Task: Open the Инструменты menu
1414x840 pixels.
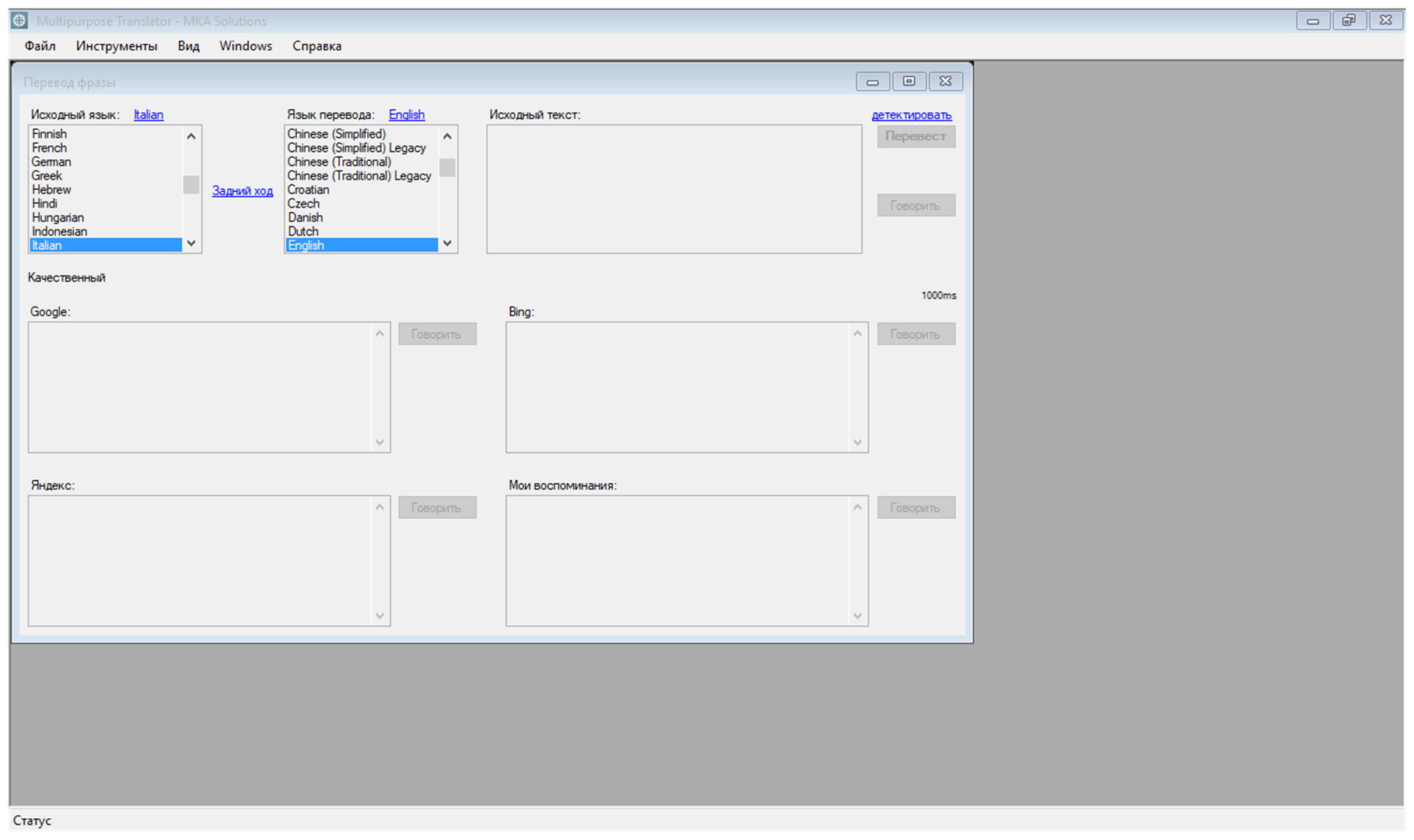Action: tap(117, 46)
